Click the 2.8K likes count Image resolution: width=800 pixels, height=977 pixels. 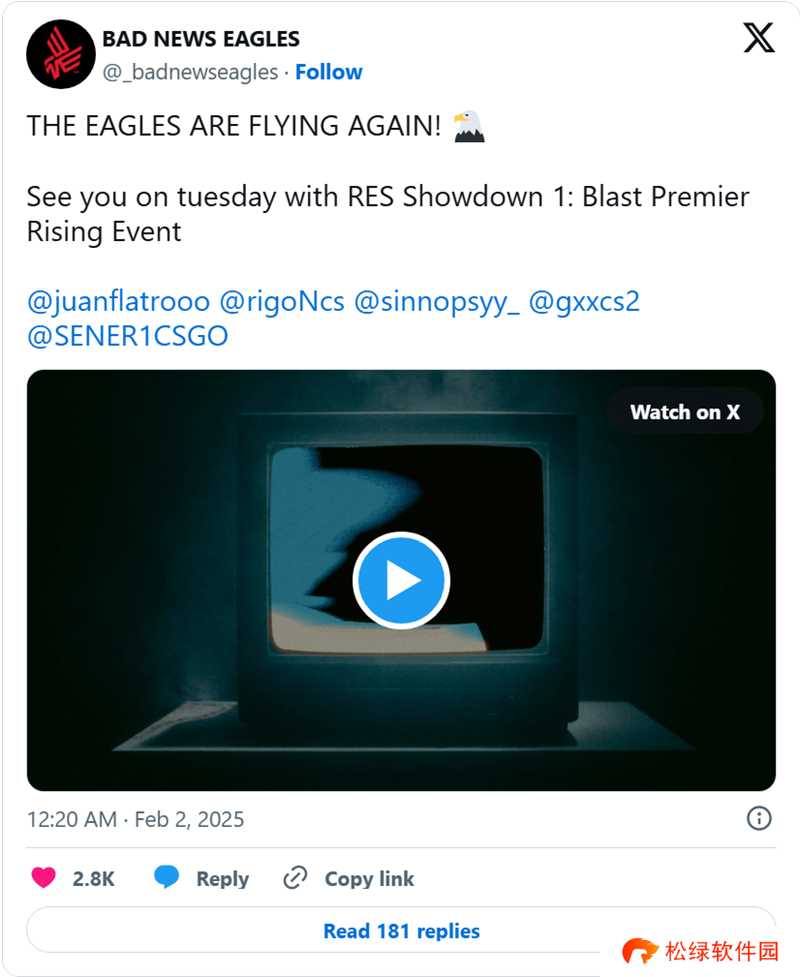point(94,878)
